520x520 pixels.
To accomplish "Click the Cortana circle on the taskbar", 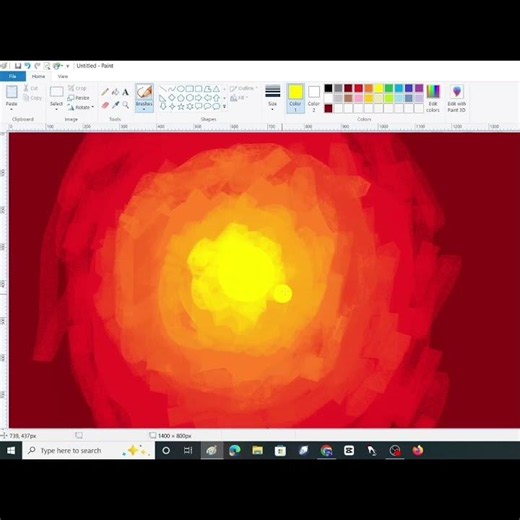I will (166, 451).
